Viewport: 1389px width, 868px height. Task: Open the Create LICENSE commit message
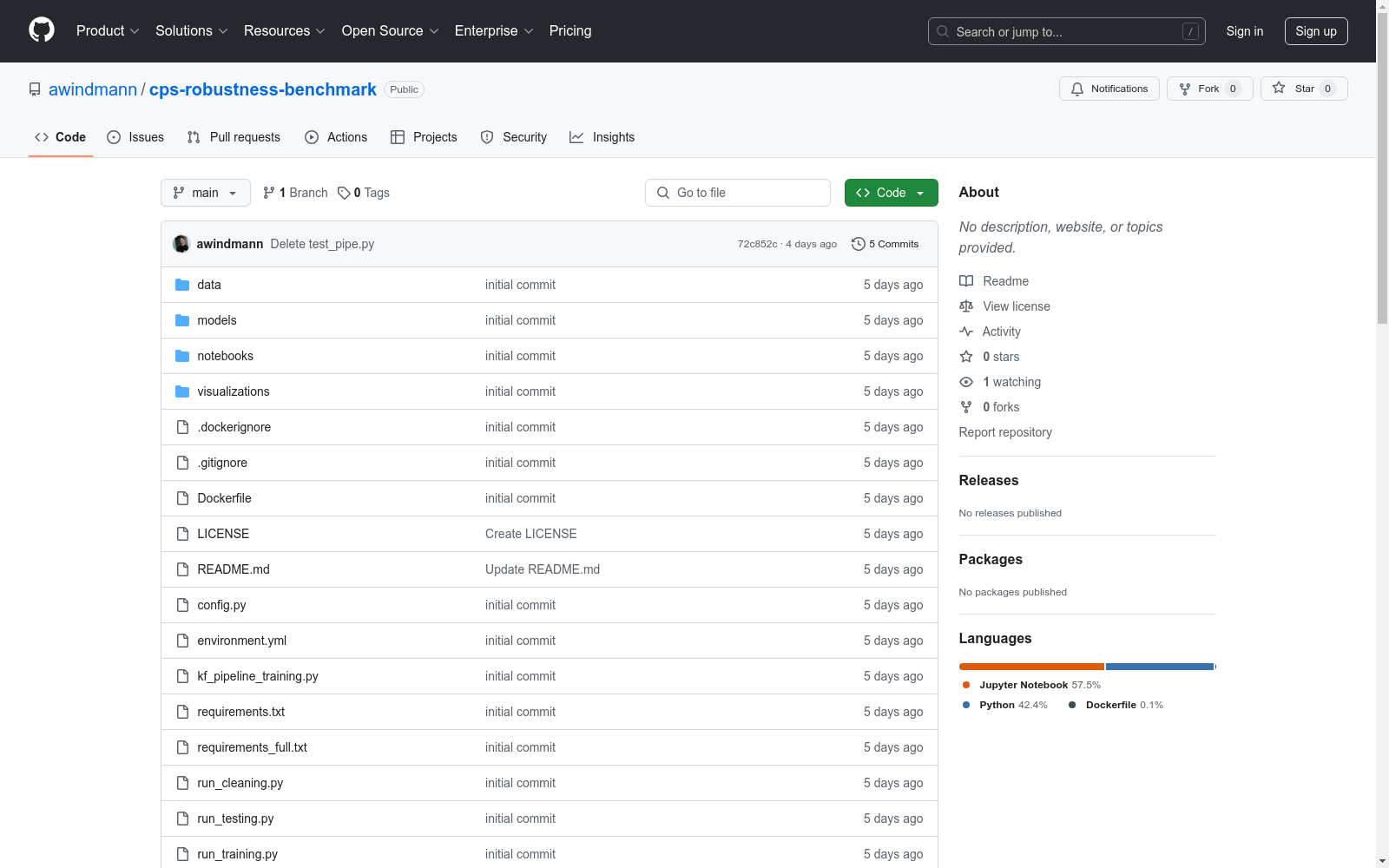531,534
